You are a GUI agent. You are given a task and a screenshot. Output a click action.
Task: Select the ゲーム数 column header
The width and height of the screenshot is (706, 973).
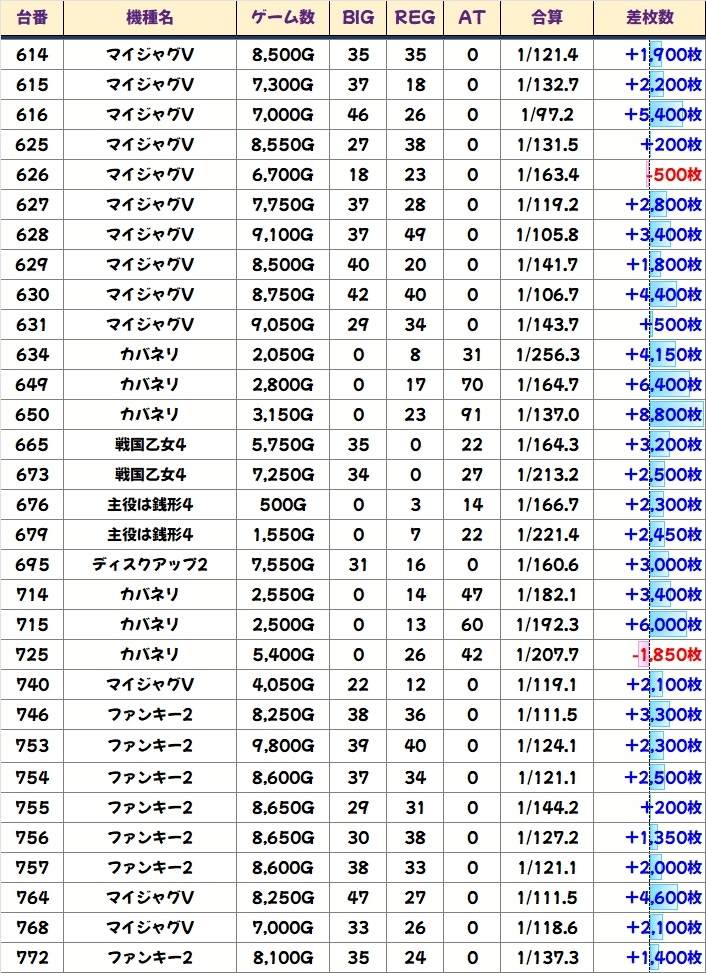(x=282, y=18)
